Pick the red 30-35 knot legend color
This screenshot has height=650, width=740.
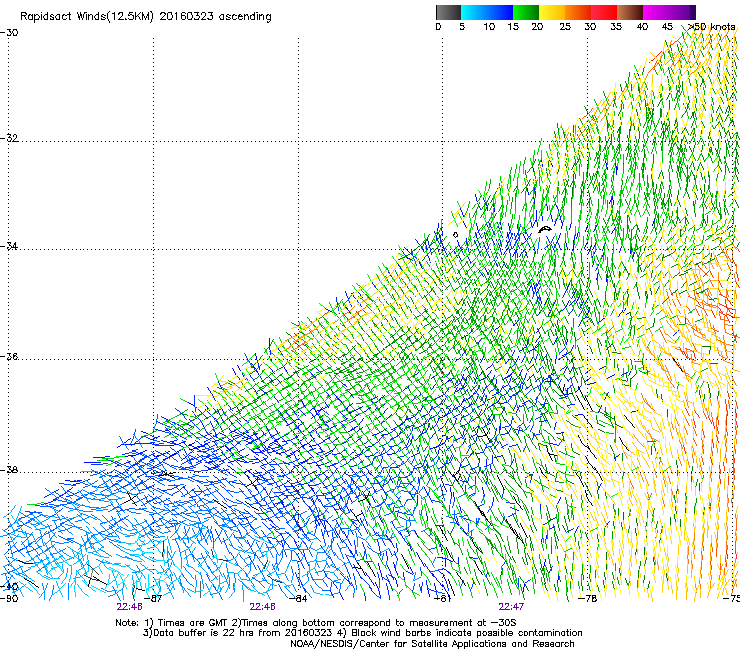click(604, 12)
